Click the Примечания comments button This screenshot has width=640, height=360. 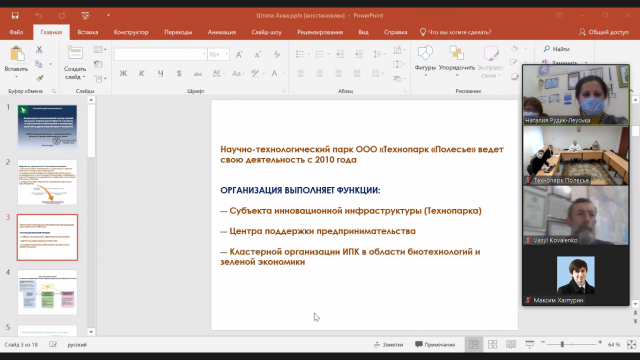point(435,344)
